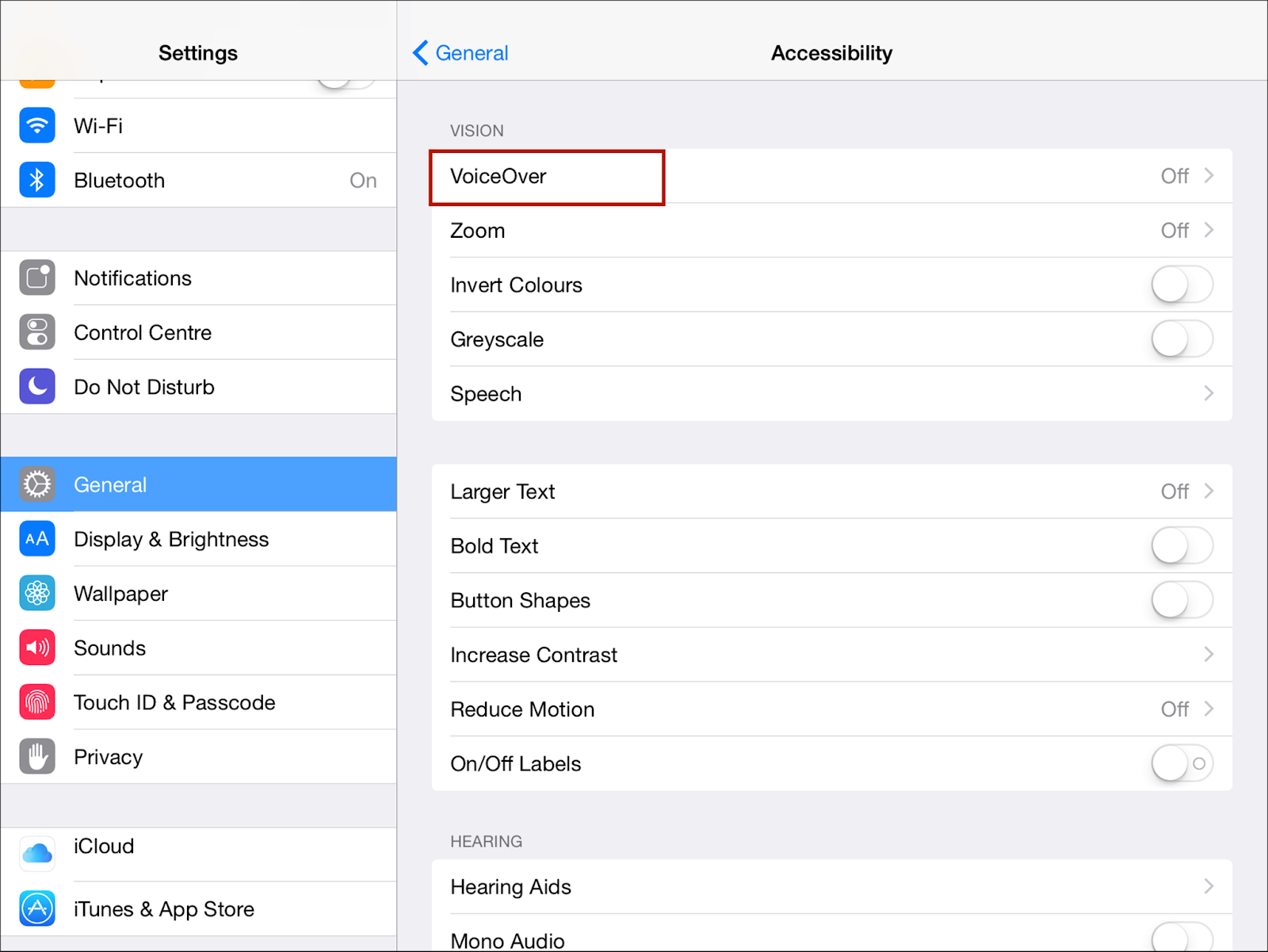
Task: Open Notifications via its icon
Action: (37, 277)
